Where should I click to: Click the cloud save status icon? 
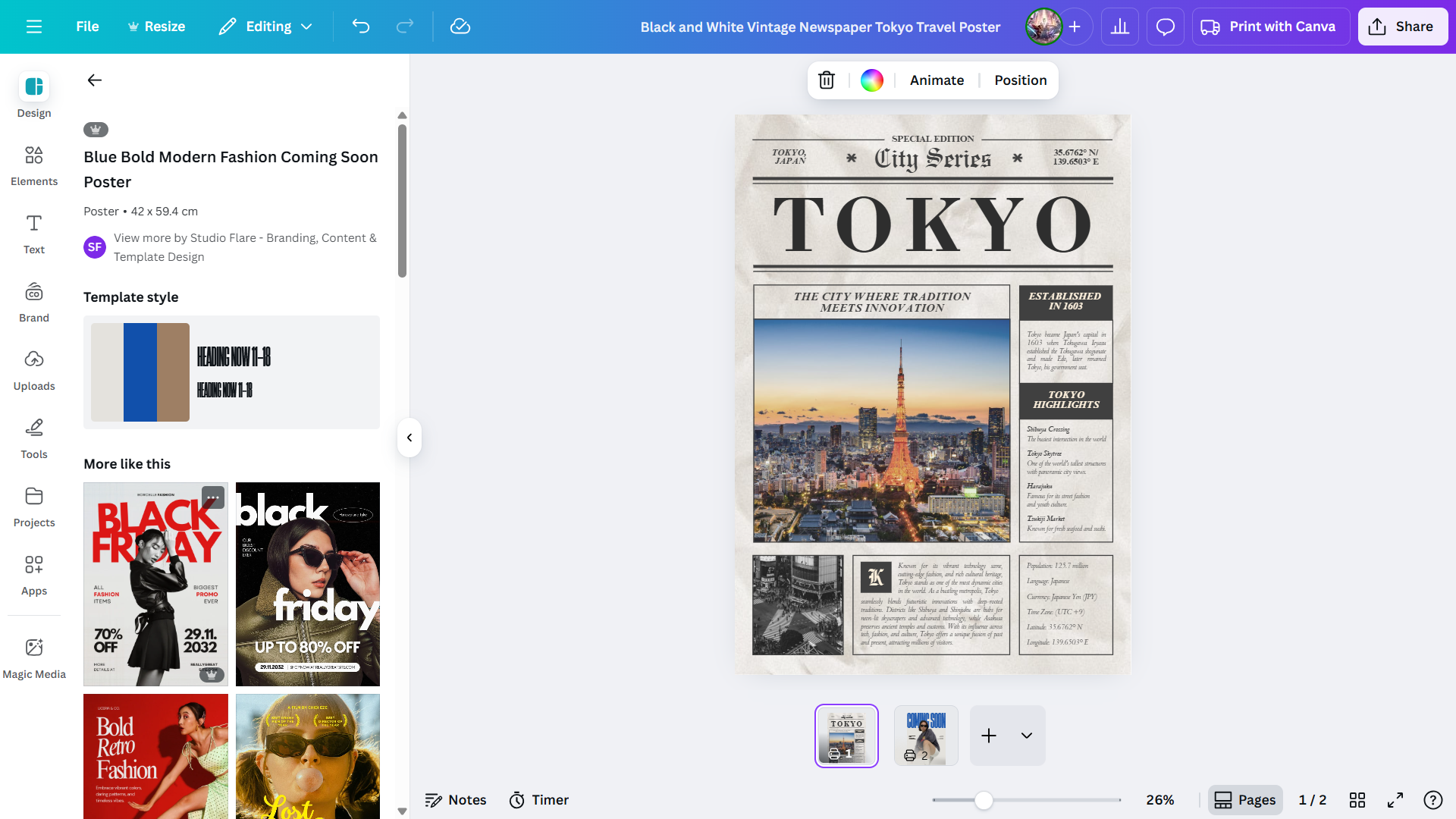click(460, 27)
